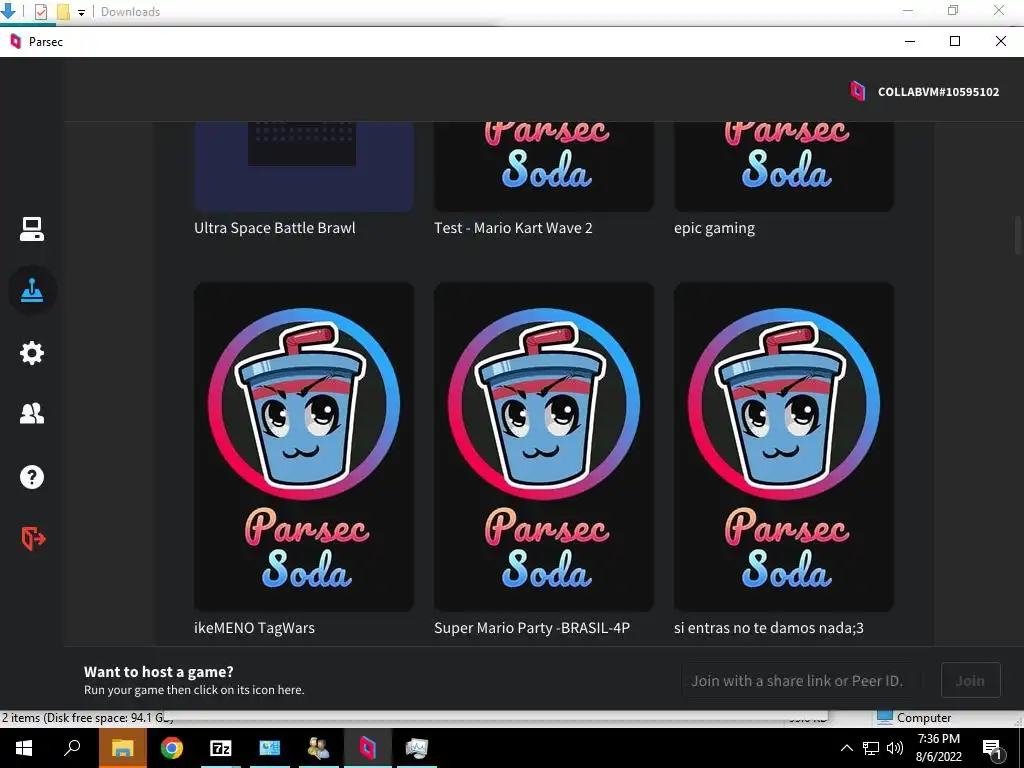Open the Help question mark icon
This screenshot has height=768, width=1024.
[31, 477]
